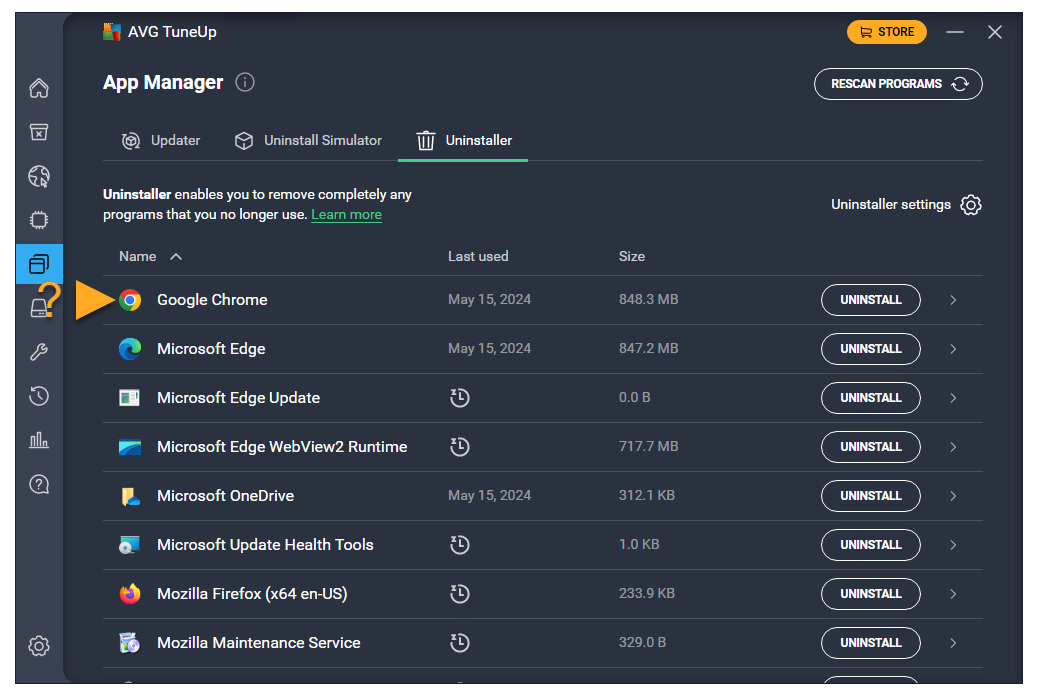The height and width of the screenshot is (695, 1038).
Task: Click the wrench tools sidebar icon
Action: click(x=39, y=352)
